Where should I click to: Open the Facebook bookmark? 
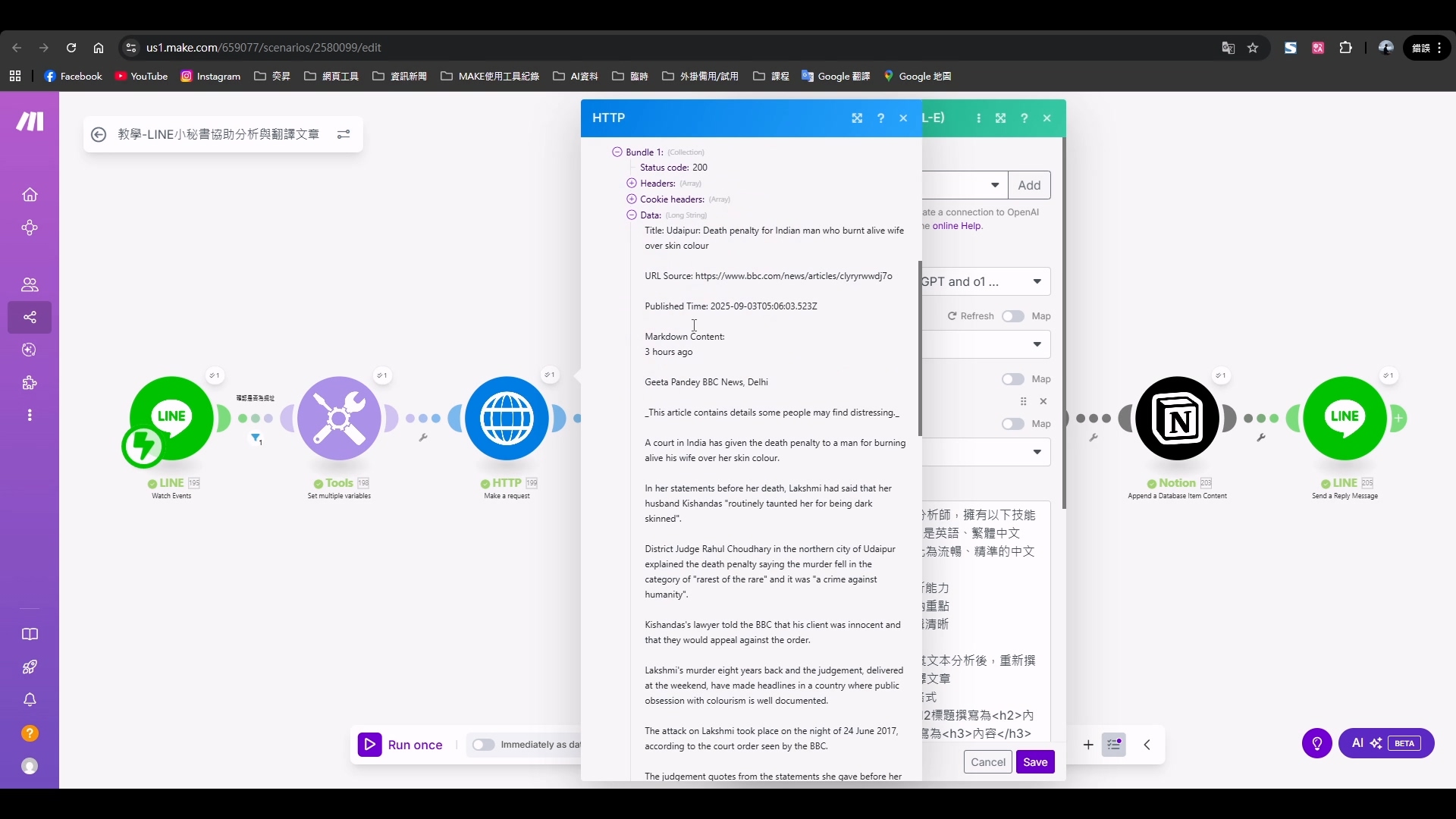73,76
